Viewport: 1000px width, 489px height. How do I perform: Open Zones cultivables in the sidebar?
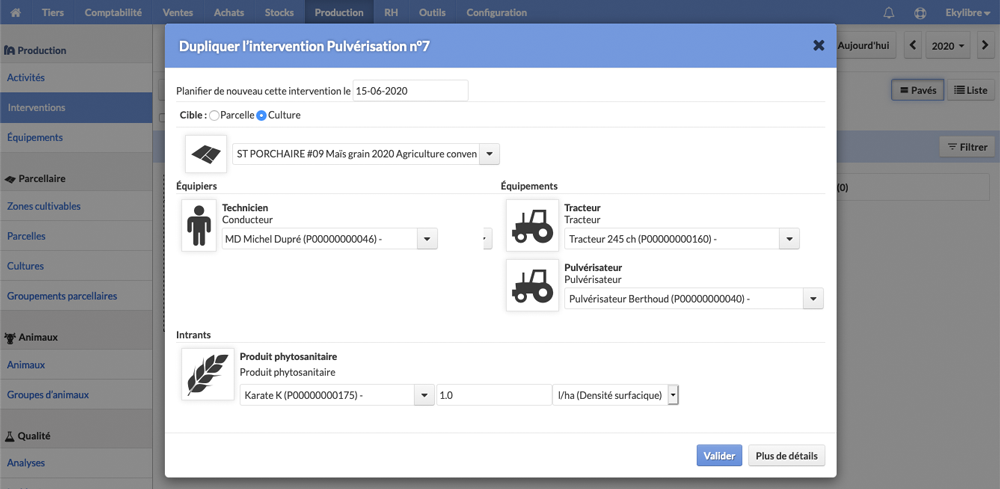coord(76,207)
